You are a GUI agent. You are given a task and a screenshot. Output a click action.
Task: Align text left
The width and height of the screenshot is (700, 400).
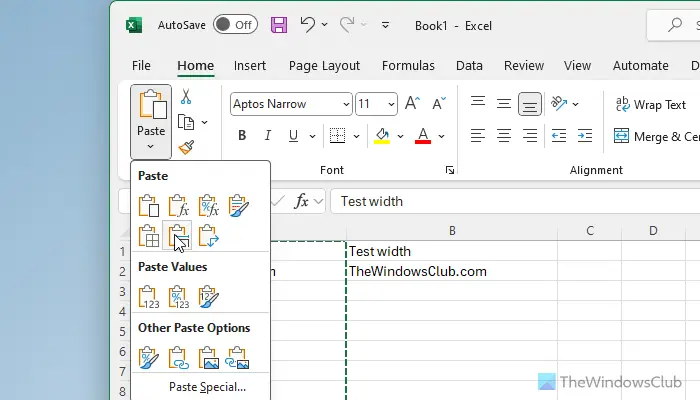tap(478, 135)
